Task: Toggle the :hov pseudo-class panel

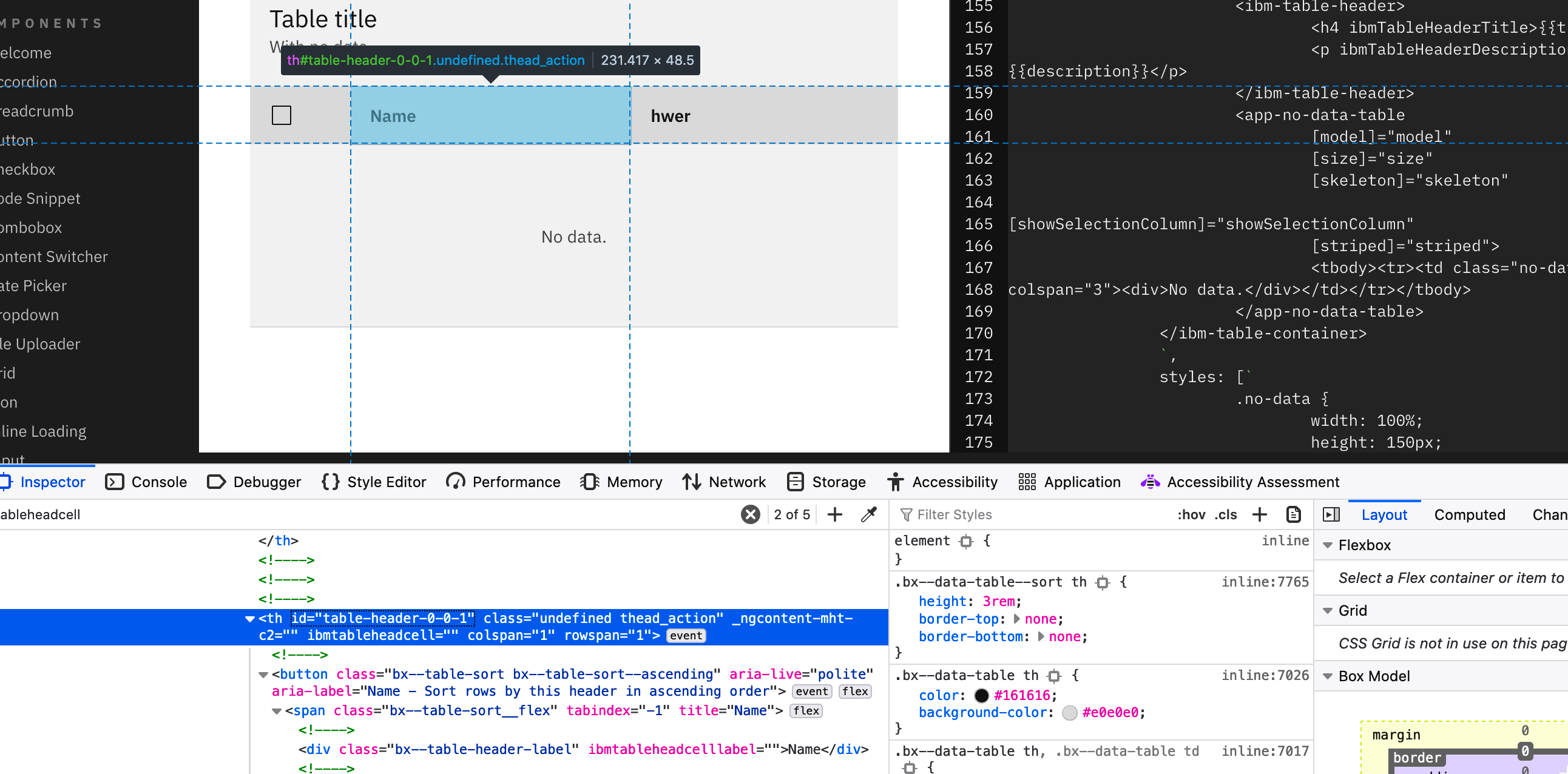Action: point(1191,515)
